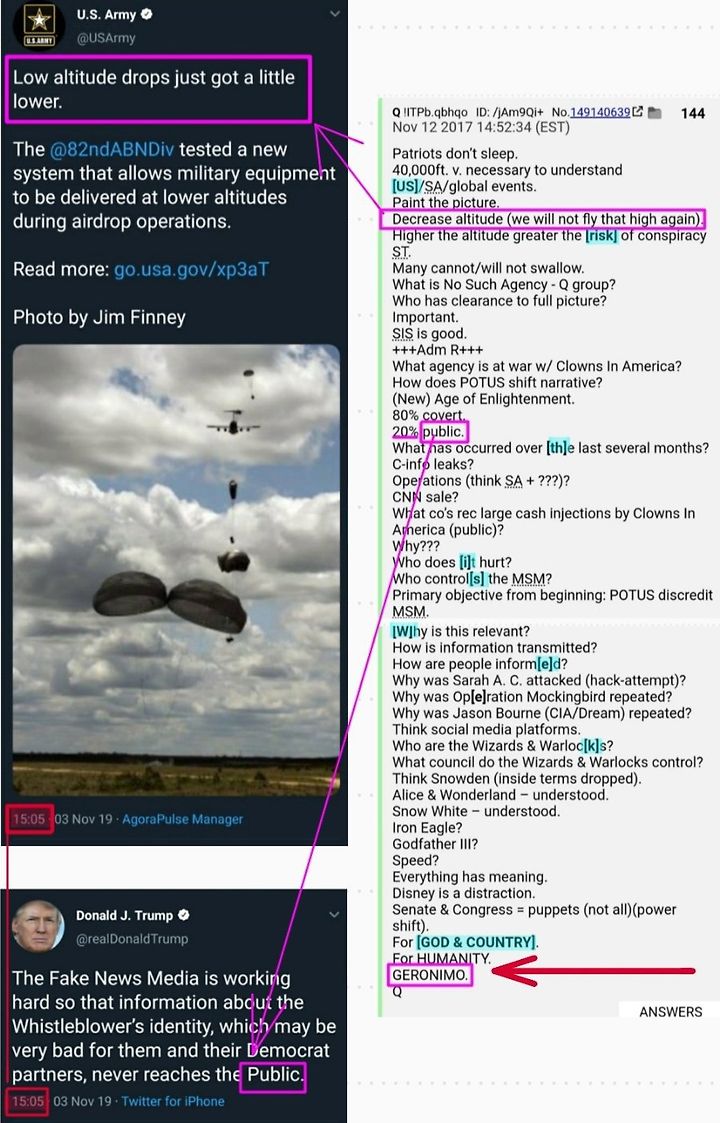Open the @82ndABNDiv mention link
720x1123 pixels.
coord(112,149)
